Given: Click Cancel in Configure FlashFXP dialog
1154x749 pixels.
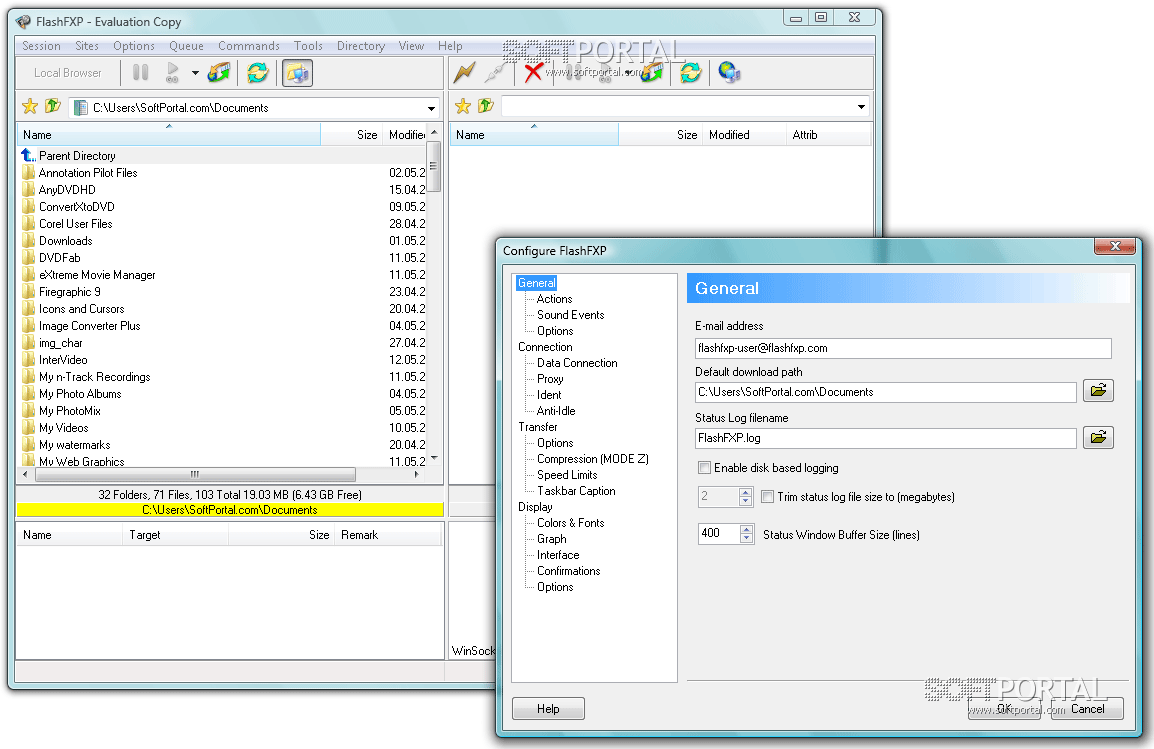Looking at the screenshot, I should pos(1087,709).
